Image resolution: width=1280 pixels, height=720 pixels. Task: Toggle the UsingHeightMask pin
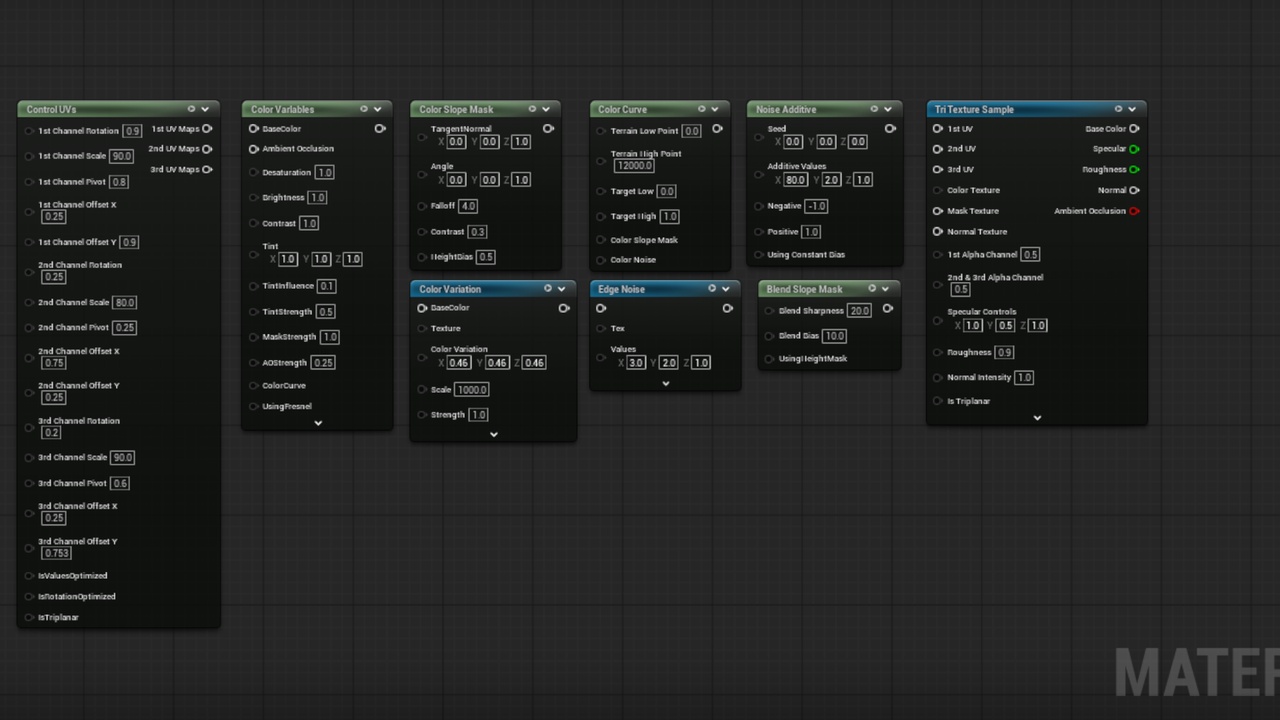(770, 359)
